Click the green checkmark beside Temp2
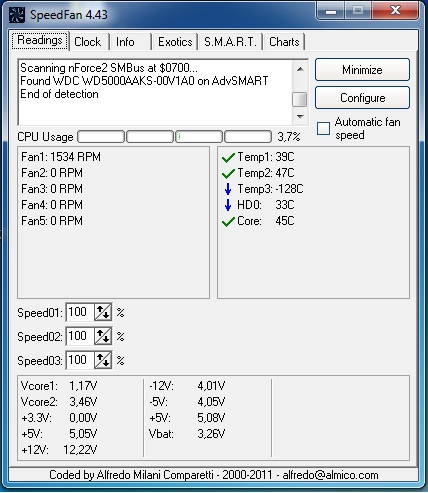428x493 pixels. pyautogui.click(x=228, y=173)
